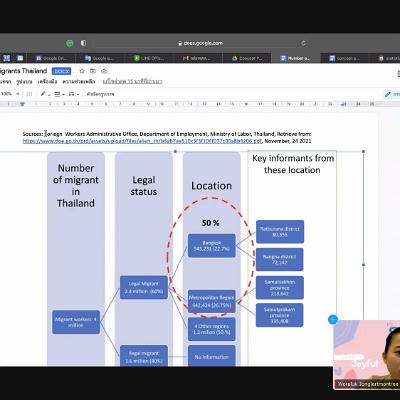Expand the border dash style dropdown
Viewport: 400px width, 400px height.
click(x=74, y=94)
